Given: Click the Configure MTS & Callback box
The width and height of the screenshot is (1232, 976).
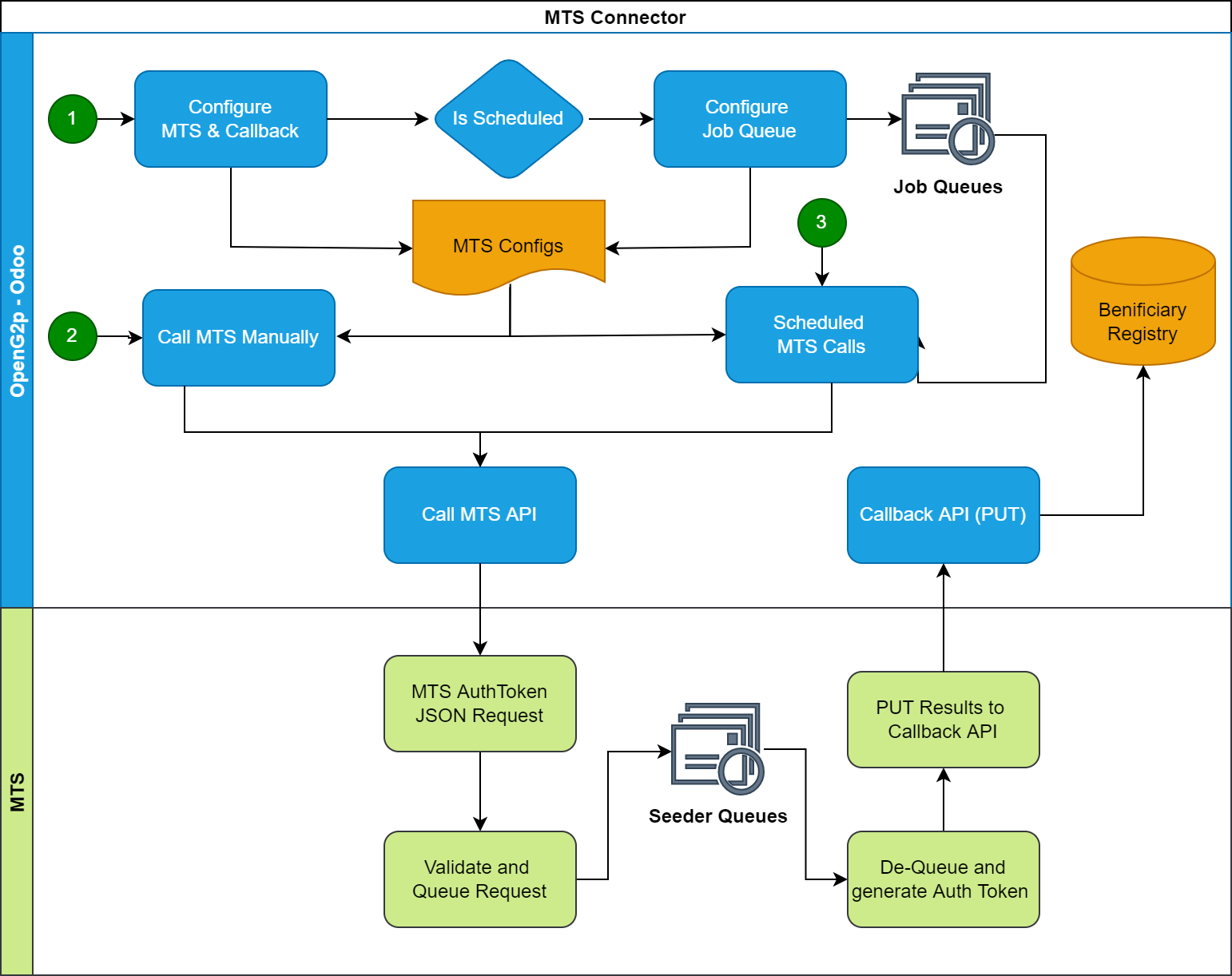Looking at the screenshot, I should [231, 119].
